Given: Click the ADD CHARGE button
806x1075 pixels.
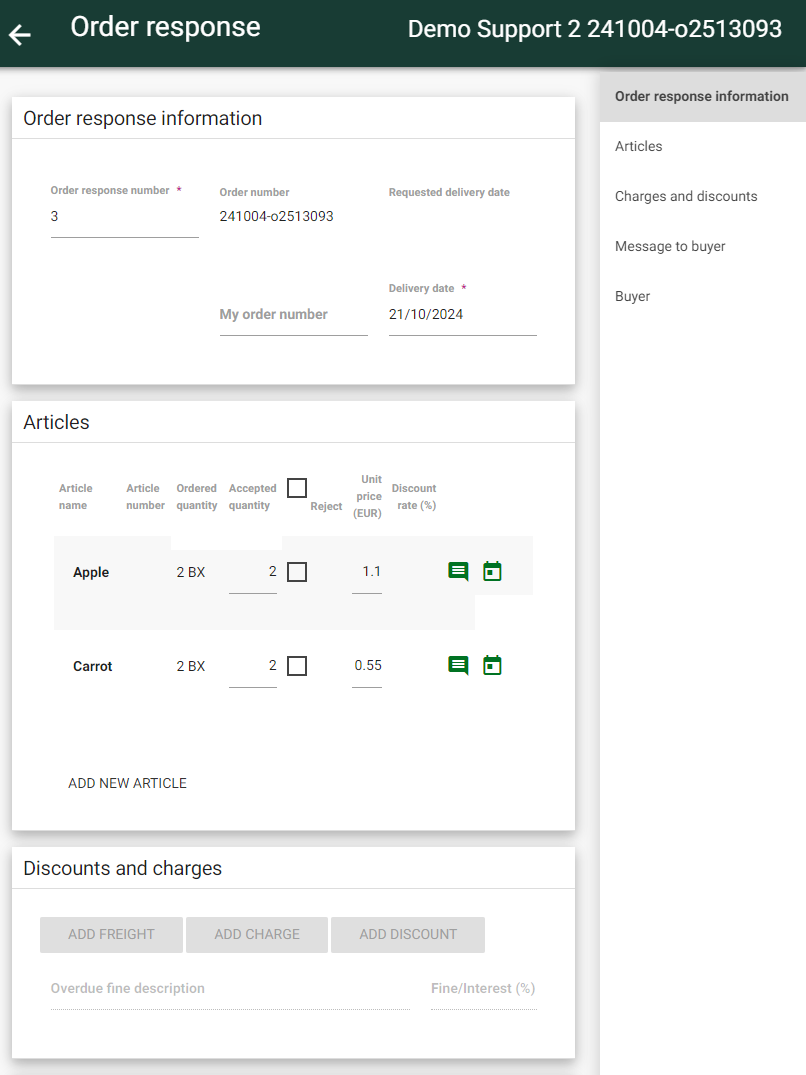Looking at the screenshot, I should point(257,934).
